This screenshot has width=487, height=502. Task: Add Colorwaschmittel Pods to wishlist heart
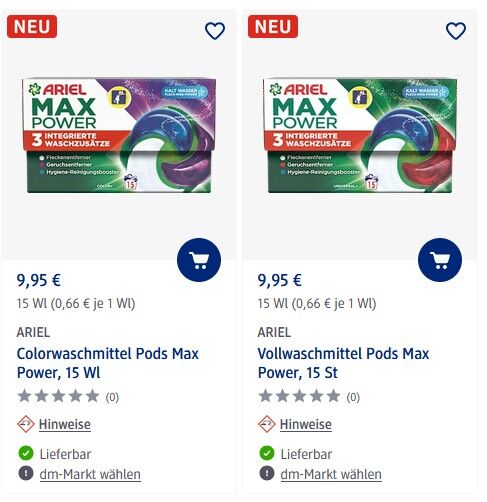pyautogui.click(x=215, y=31)
